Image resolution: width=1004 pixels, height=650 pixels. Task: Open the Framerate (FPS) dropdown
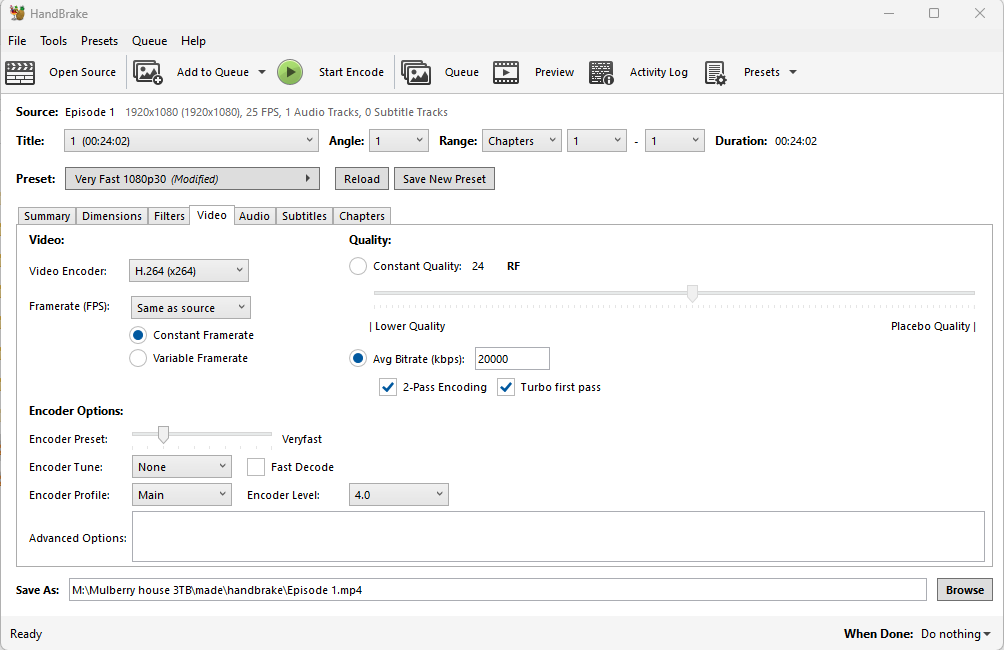click(191, 307)
